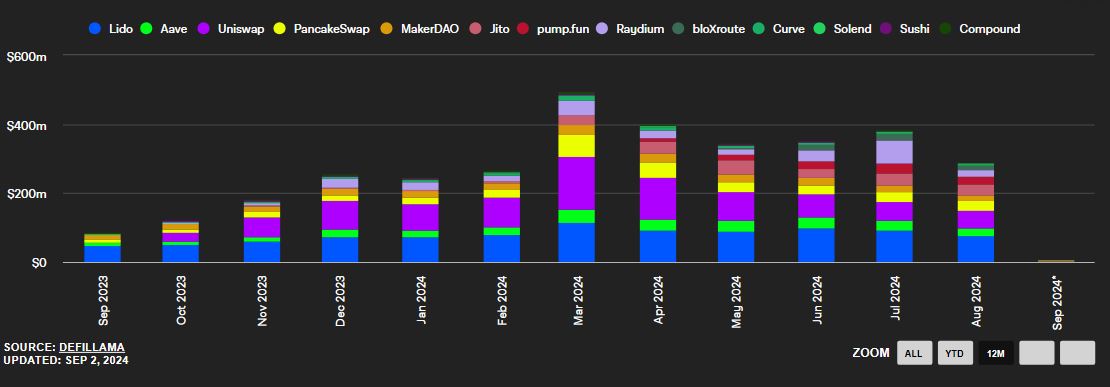
Task: Click the Nov 2023 stacked bar
Action: [262, 232]
